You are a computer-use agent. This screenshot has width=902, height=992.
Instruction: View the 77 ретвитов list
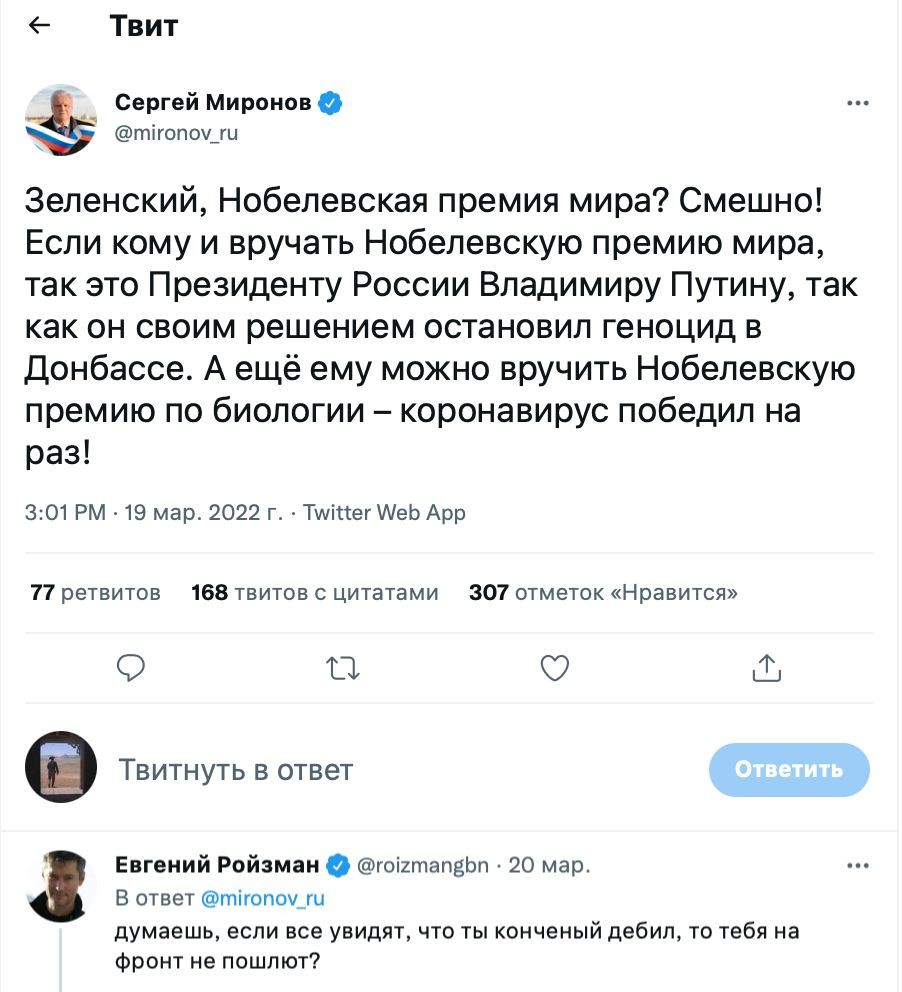[x=93, y=592]
